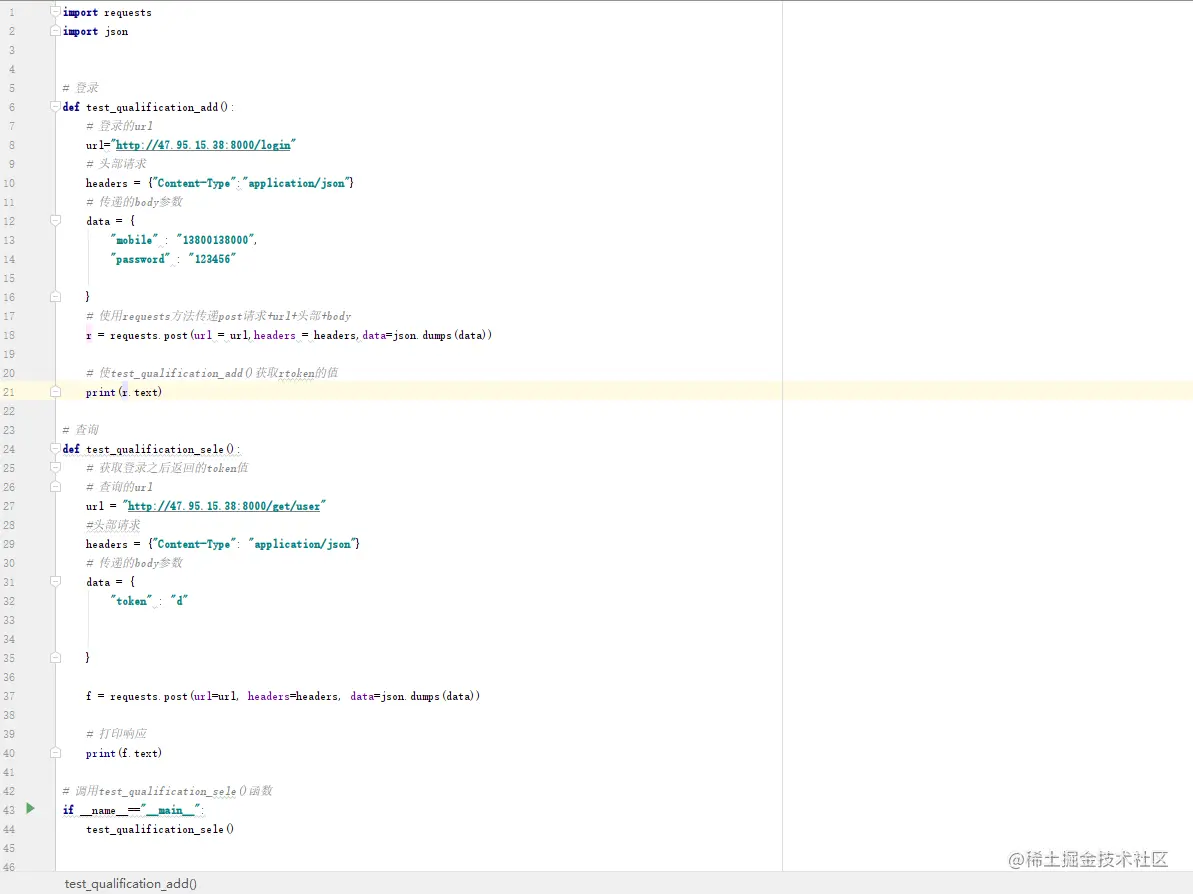1193x894 pixels.
Task: Collapse the token data dictionary
Action: [x=56, y=582]
